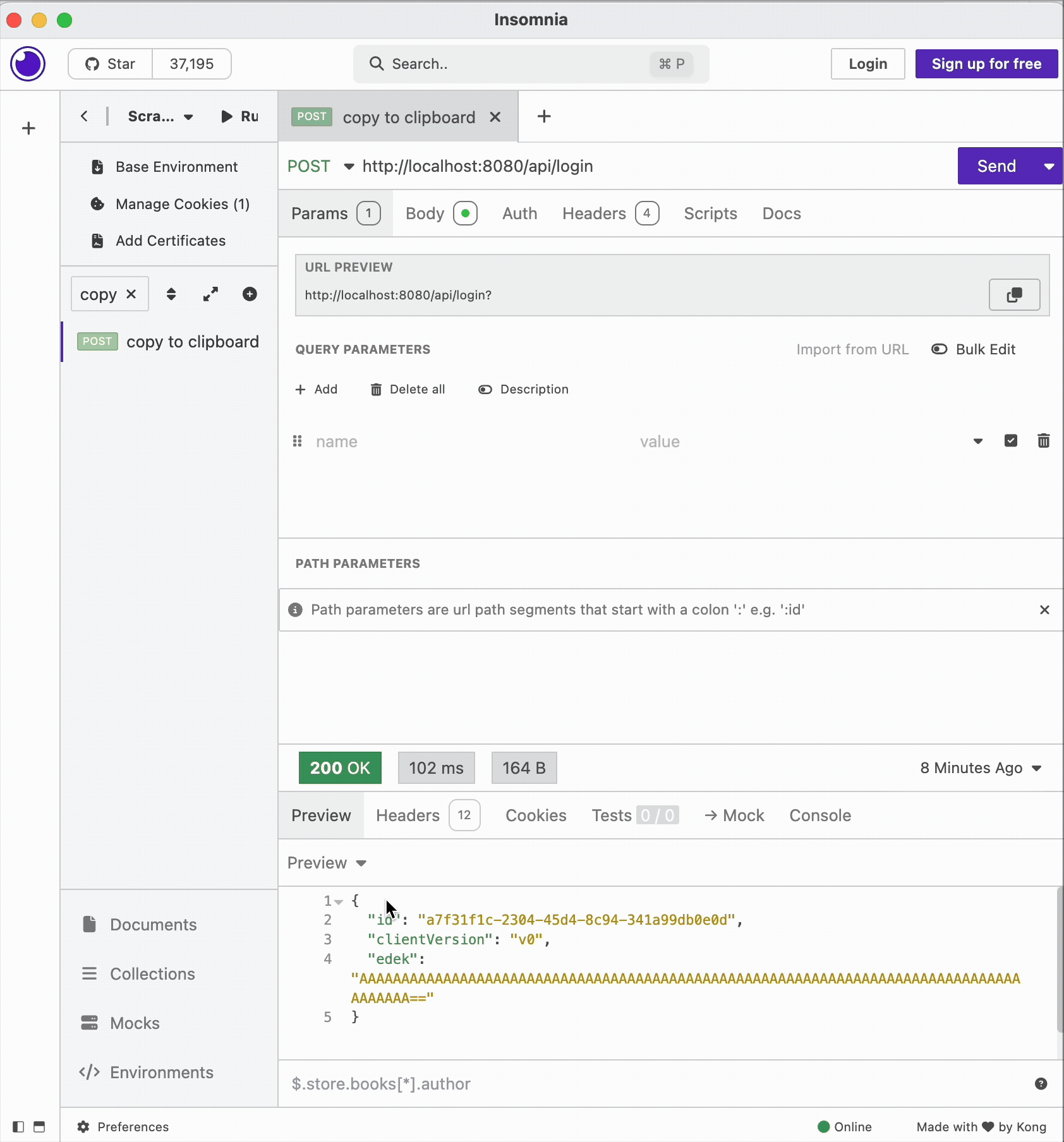
Task: Click Delete all parameters
Action: point(408,389)
